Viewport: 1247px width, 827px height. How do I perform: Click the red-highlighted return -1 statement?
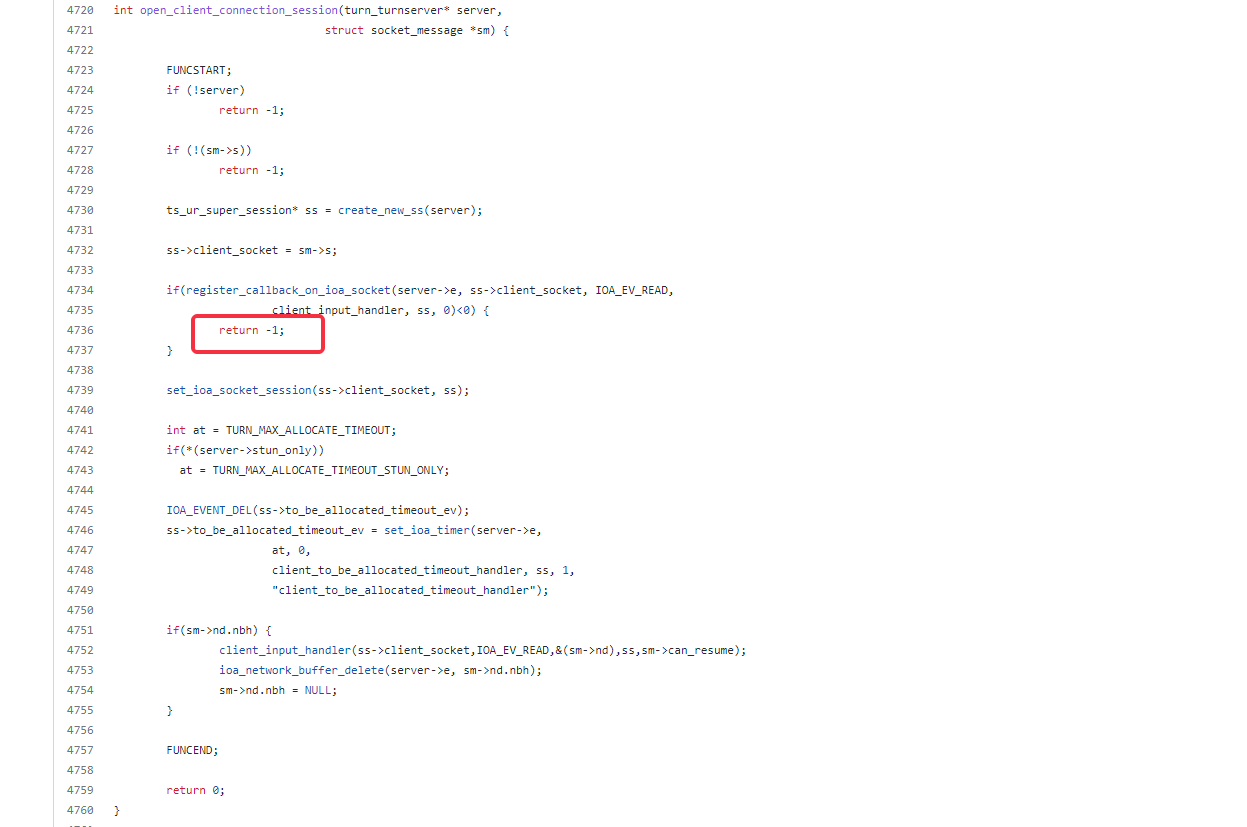tap(251, 330)
